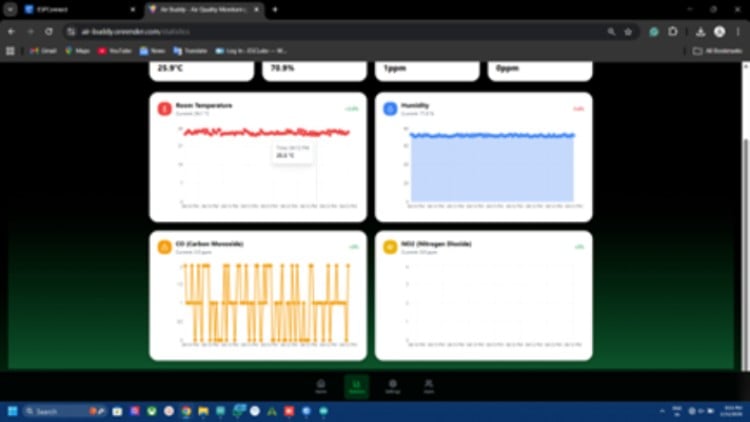Screen dimensions: 750x422
Task: Click the browser forward arrow
Action: [x=31, y=32]
